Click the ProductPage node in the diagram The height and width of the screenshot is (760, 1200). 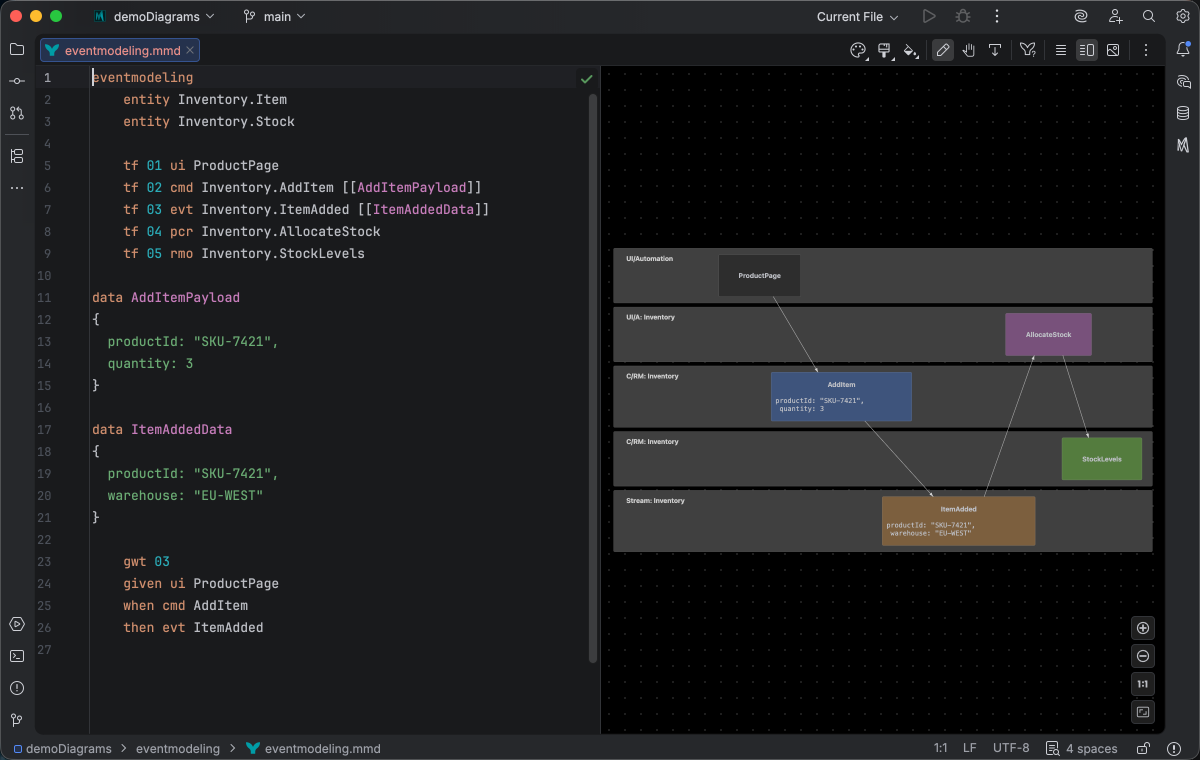759,275
